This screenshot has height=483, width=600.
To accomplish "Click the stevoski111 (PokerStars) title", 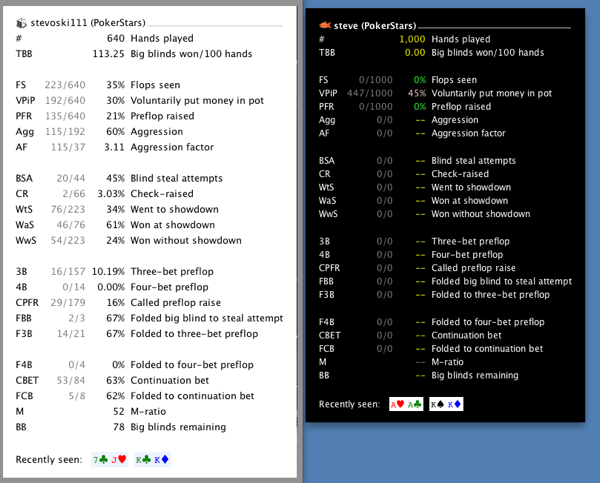I will pyautogui.click(x=88, y=23).
